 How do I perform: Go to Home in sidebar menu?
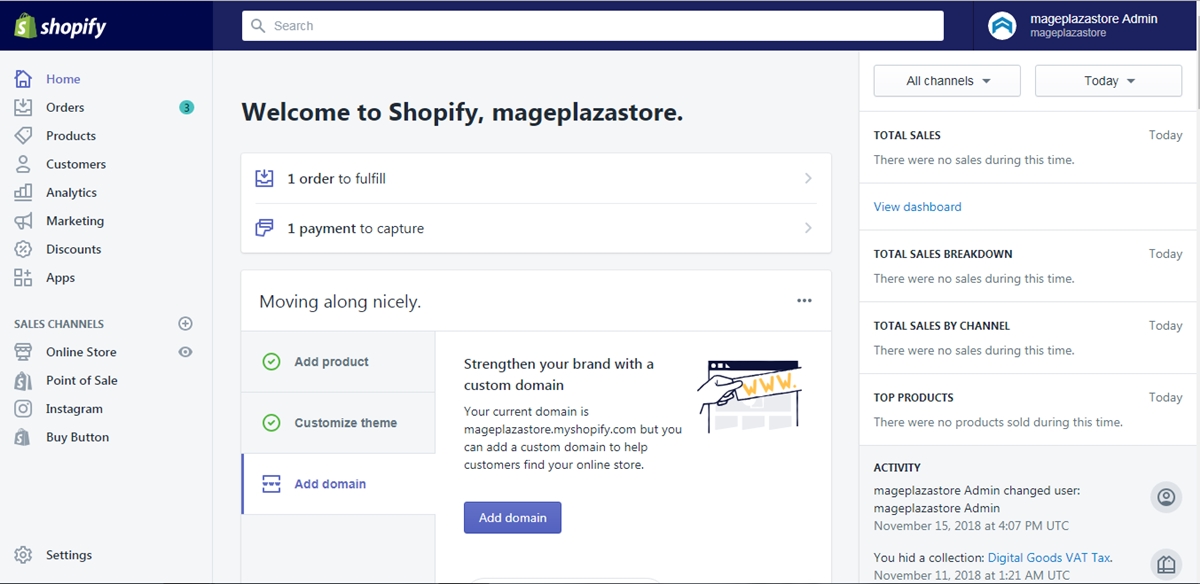pyautogui.click(x=63, y=79)
